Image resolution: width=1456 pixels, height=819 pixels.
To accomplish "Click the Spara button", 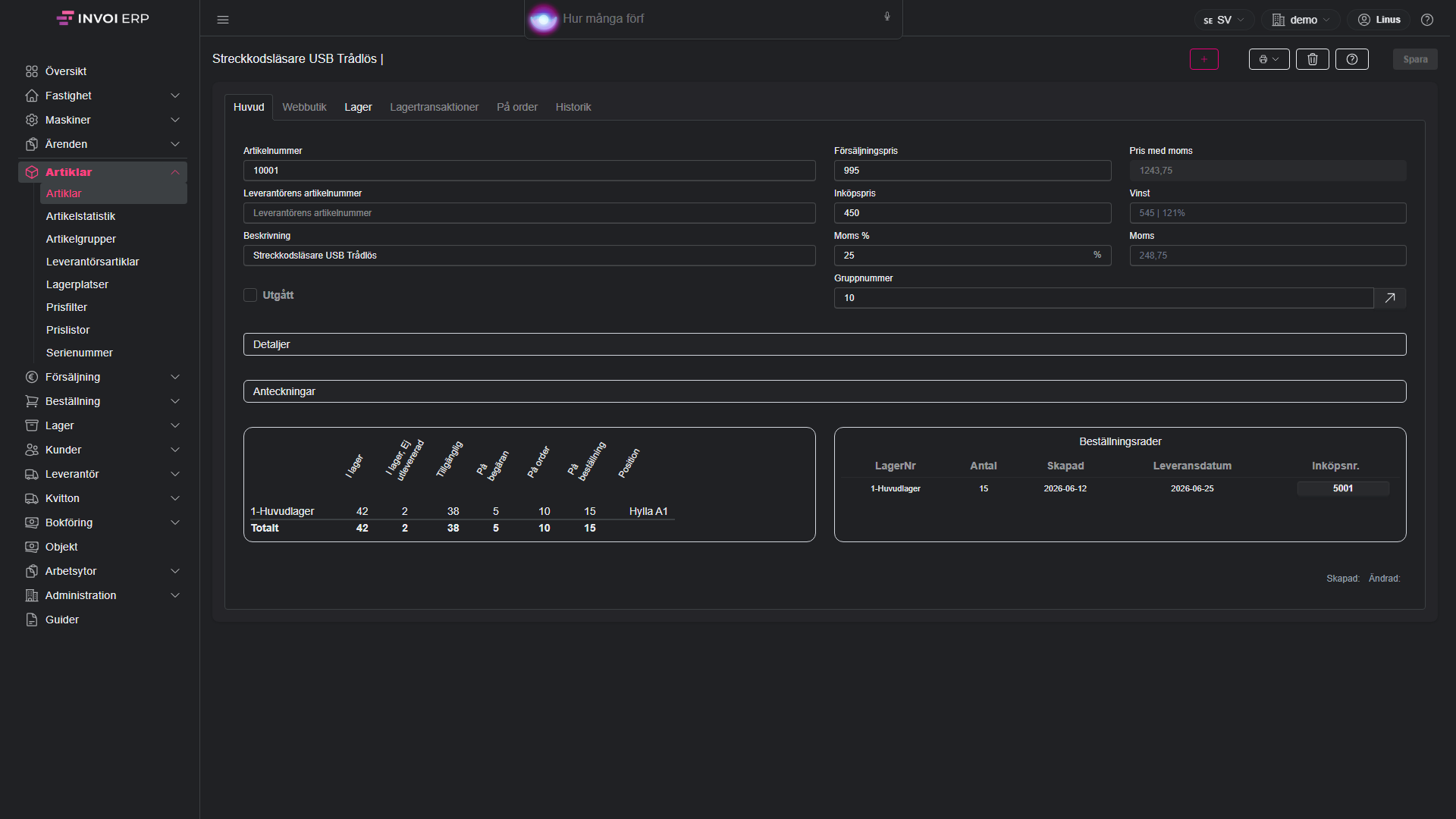I will click(1415, 59).
